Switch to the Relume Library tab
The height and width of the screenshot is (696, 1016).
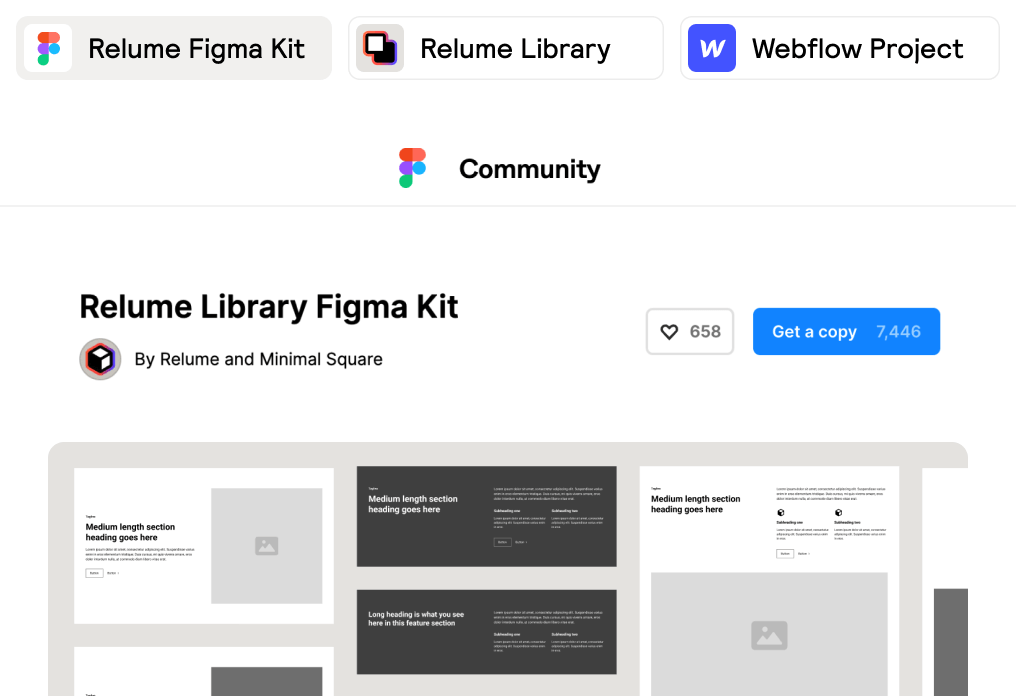[x=505, y=49]
